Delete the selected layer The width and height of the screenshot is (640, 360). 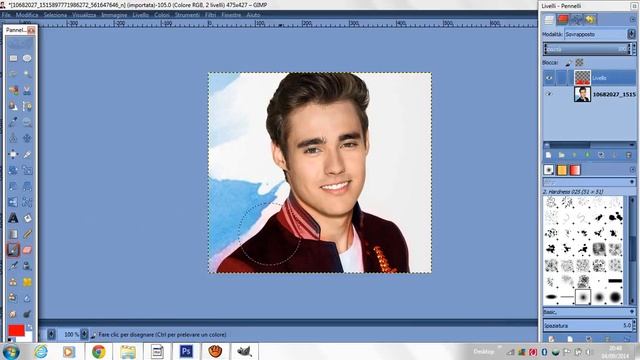tap(629, 155)
